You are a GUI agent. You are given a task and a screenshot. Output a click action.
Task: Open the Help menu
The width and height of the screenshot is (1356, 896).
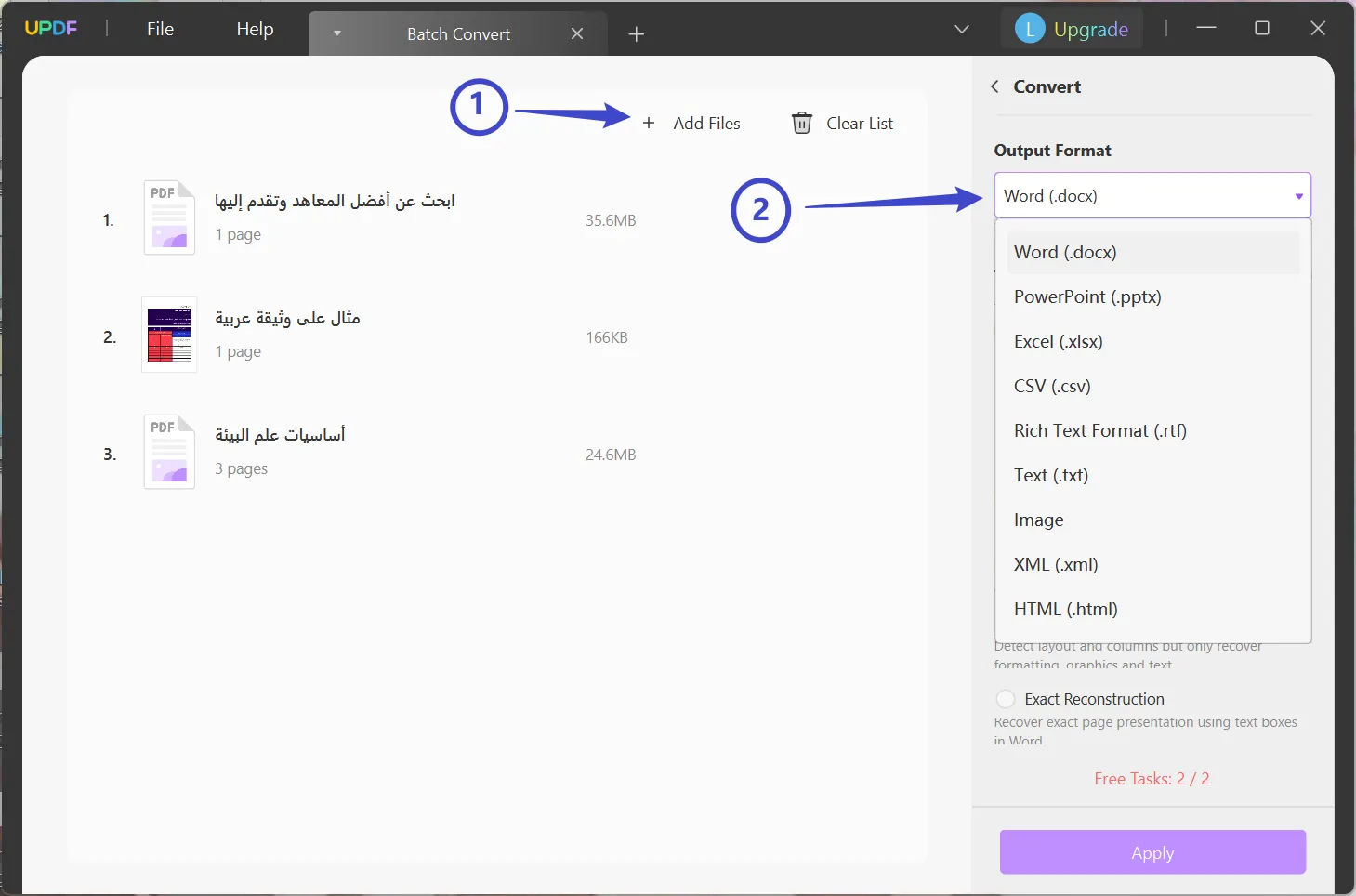click(255, 28)
